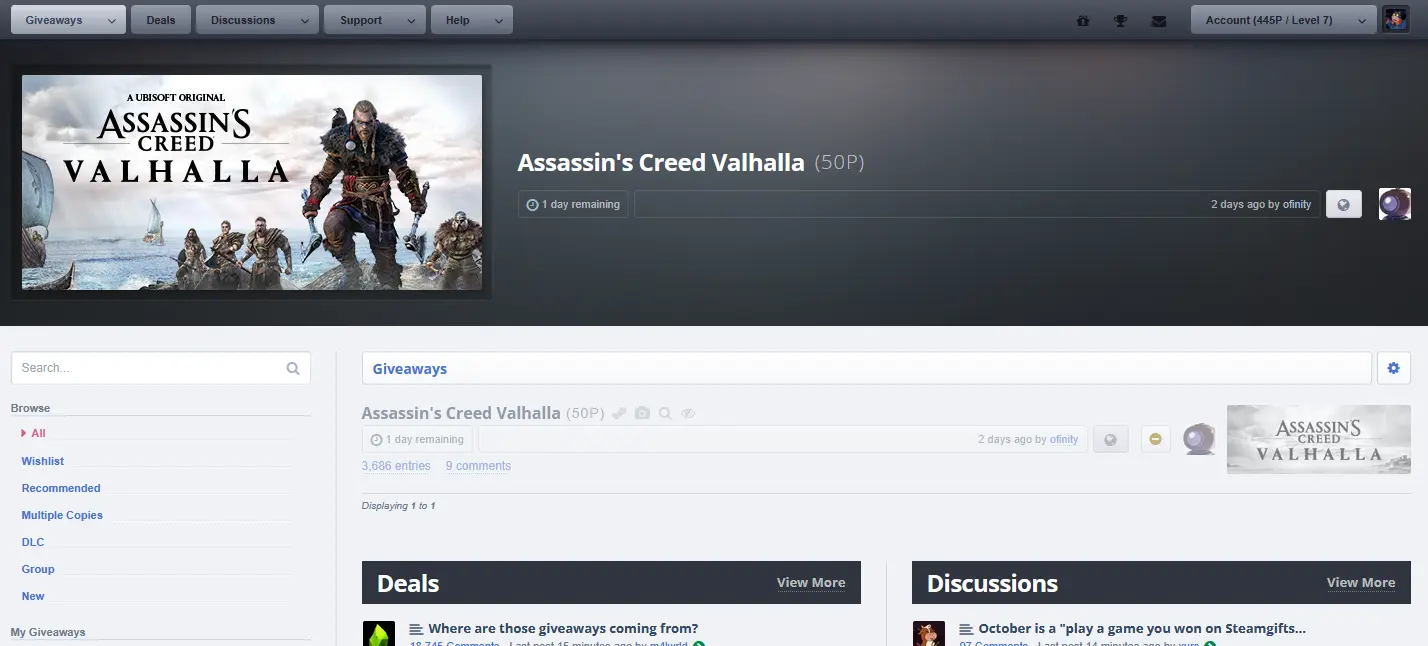Viewport: 1428px width, 646px height.
Task: Select New in the Browse sidebar
Action: click(x=33, y=596)
